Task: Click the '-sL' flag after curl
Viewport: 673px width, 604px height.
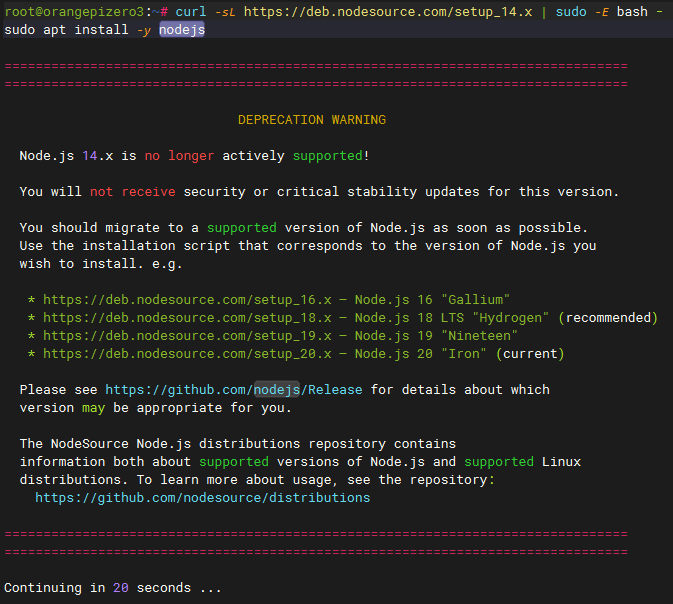Action: pyautogui.click(x=226, y=12)
